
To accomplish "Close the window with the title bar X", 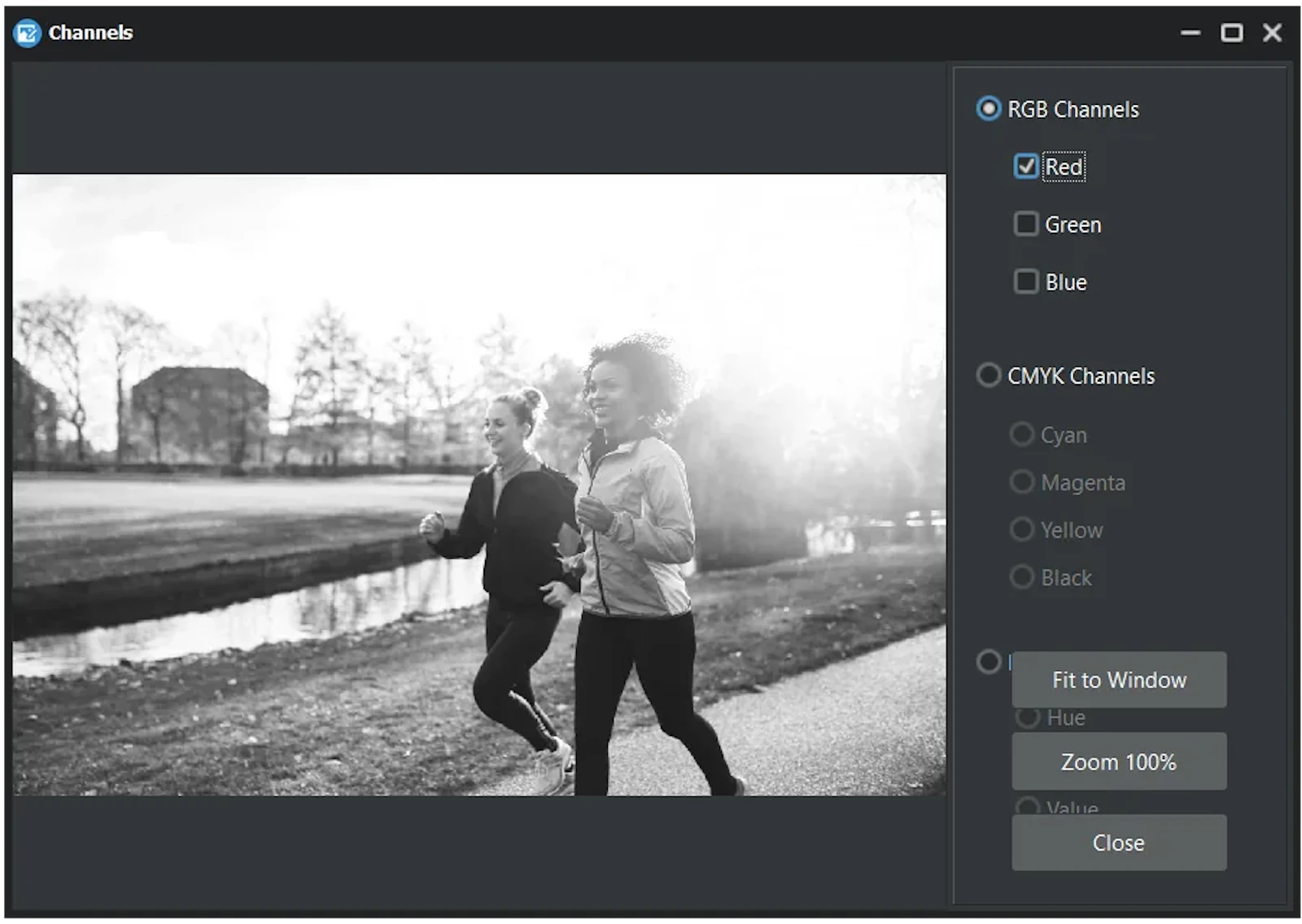I will pos(1272,33).
